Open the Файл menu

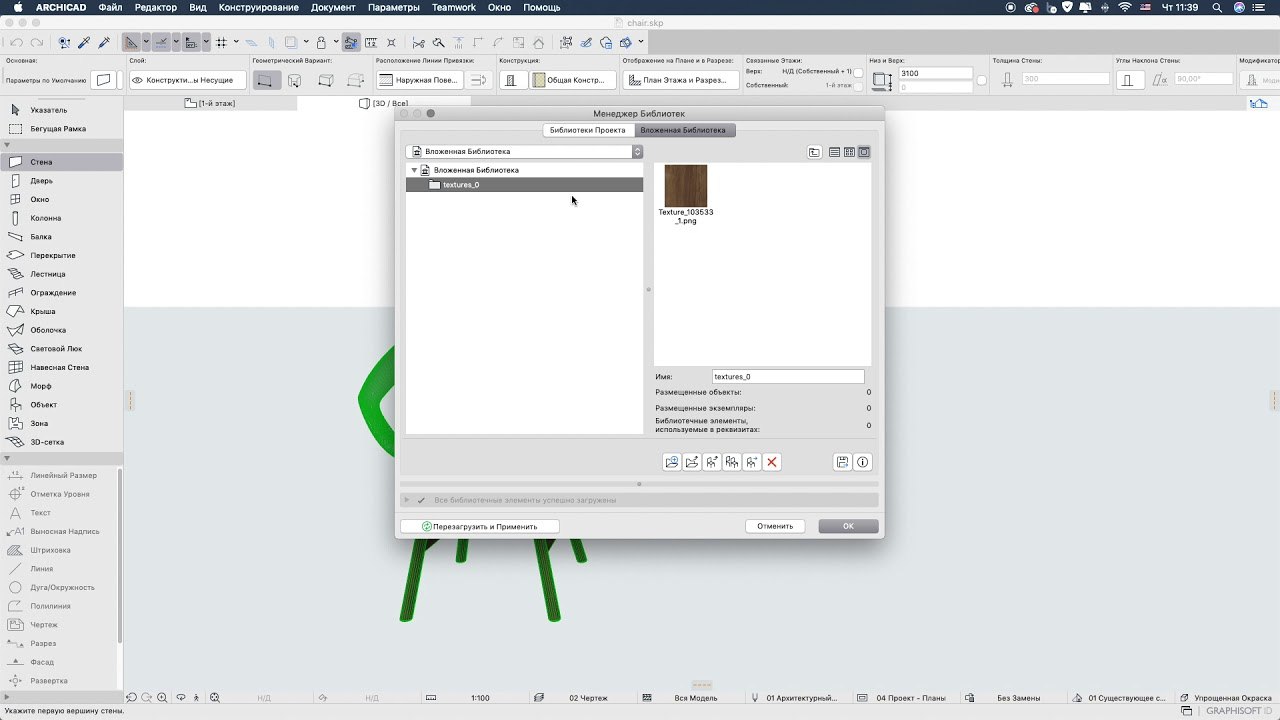coord(111,7)
